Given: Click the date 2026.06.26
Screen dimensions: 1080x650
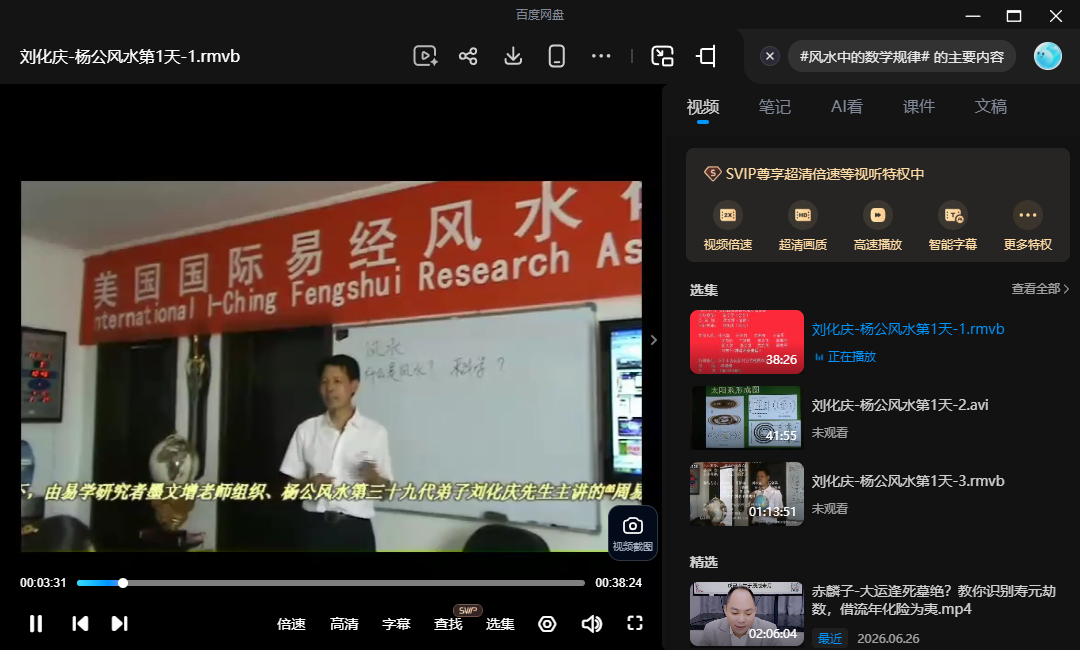Looking at the screenshot, I should 888,638.
